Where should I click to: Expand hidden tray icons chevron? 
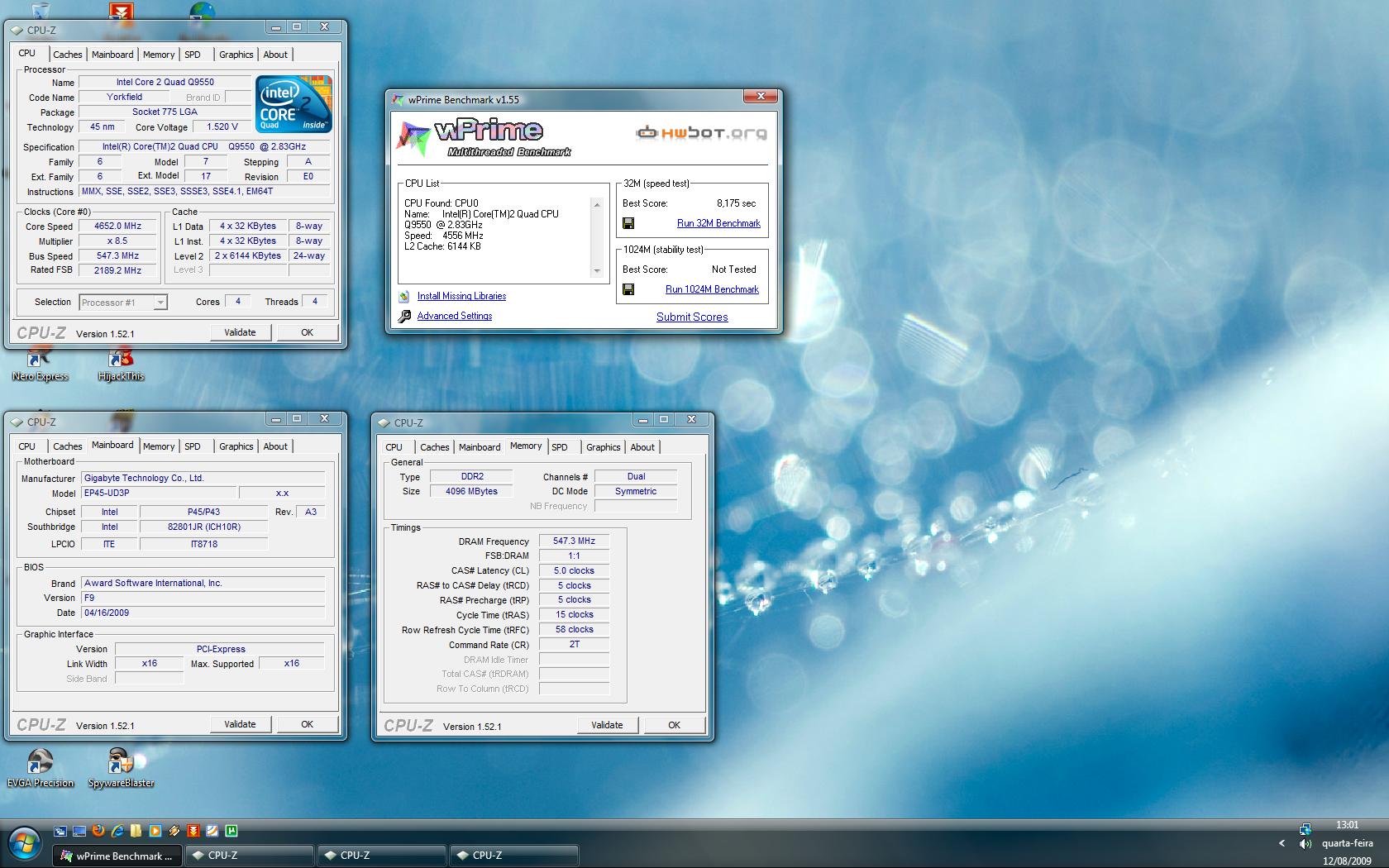tap(1282, 843)
